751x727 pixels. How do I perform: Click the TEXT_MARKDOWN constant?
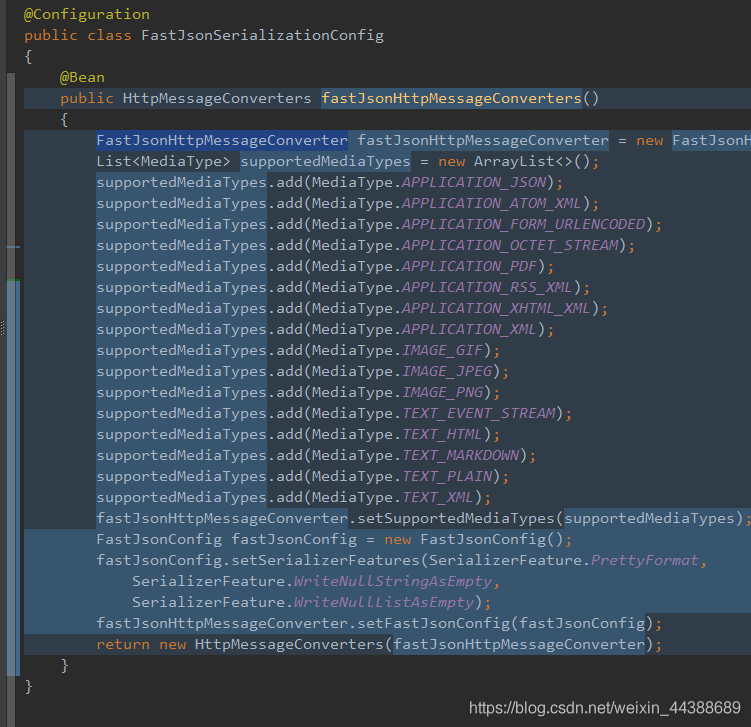coord(461,455)
